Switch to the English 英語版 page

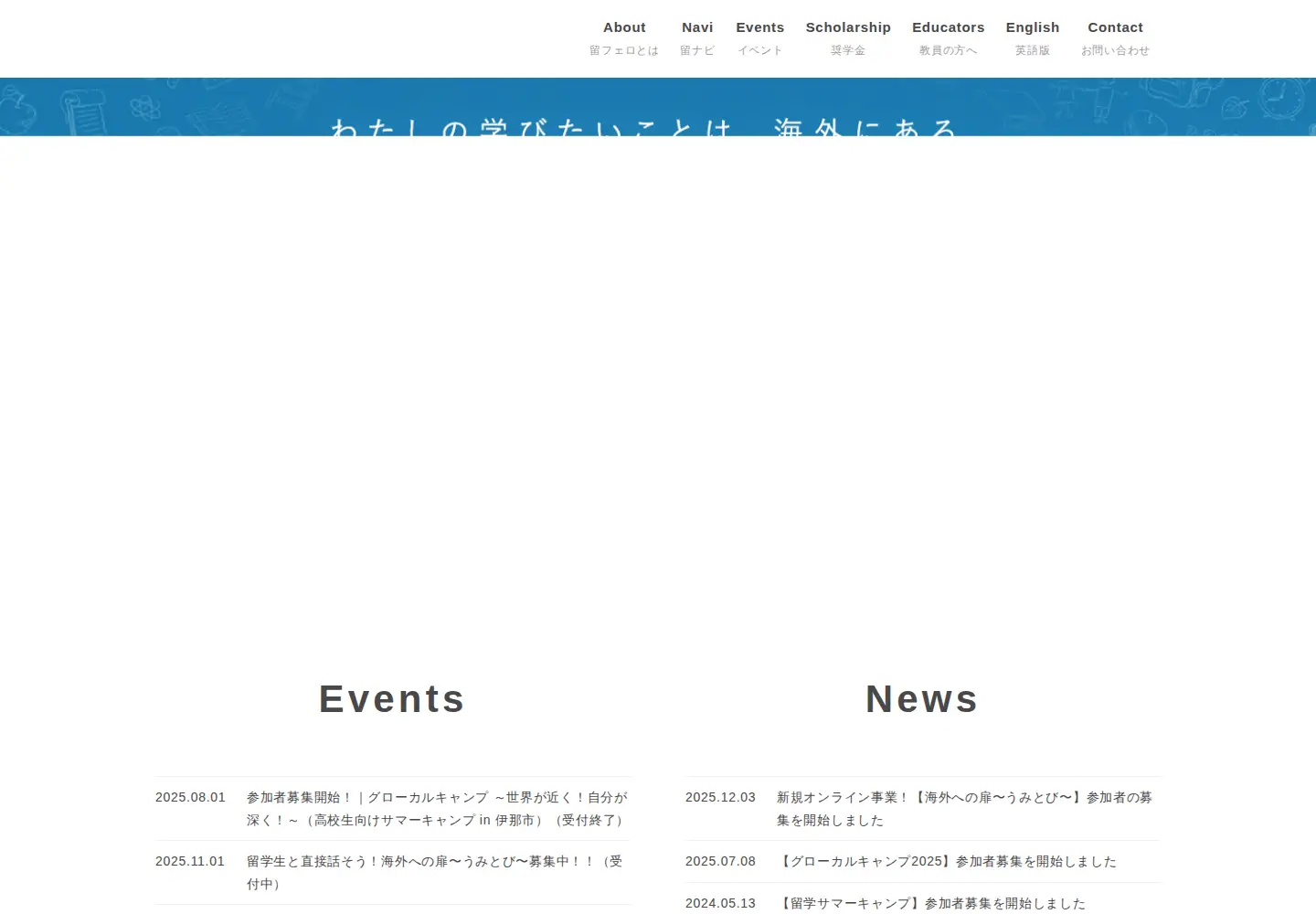pos(1033,38)
